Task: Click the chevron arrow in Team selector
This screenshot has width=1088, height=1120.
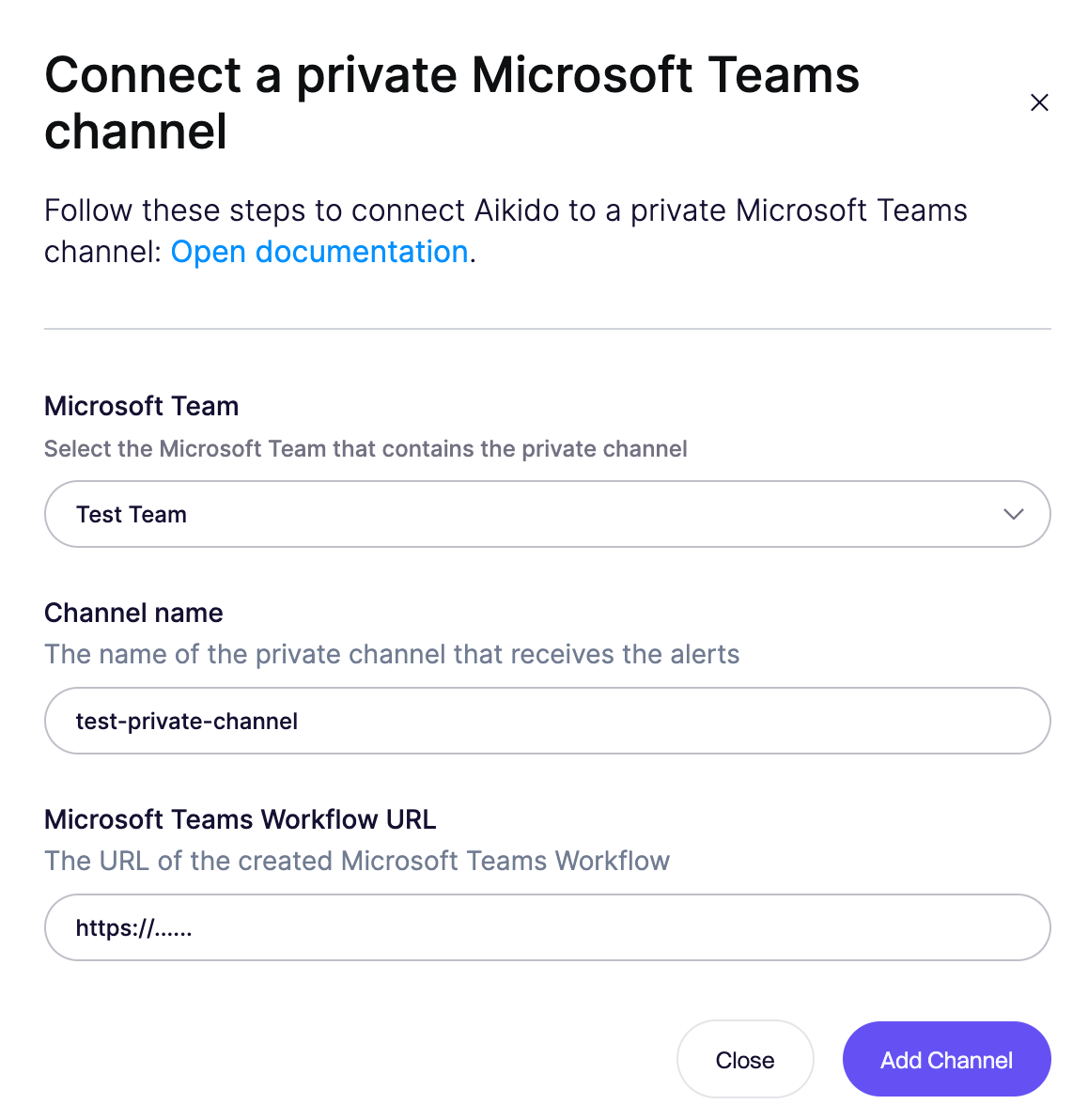Action: (x=1013, y=514)
